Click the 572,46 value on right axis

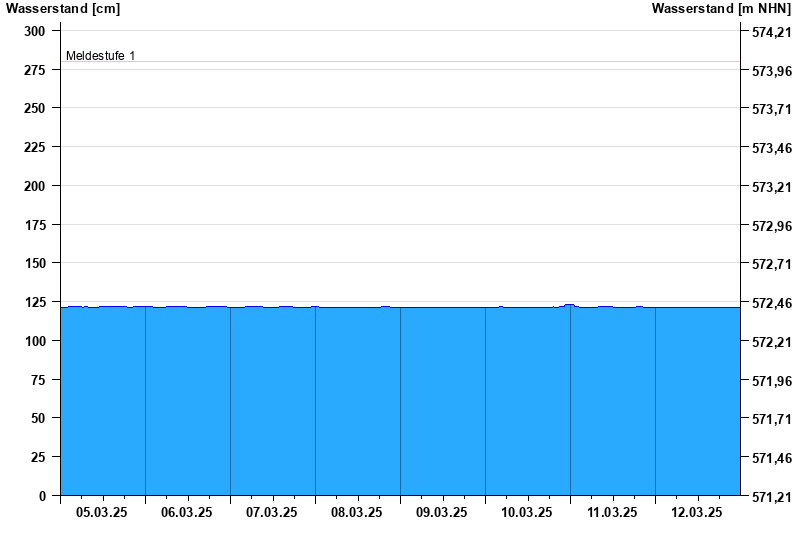click(x=772, y=303)
